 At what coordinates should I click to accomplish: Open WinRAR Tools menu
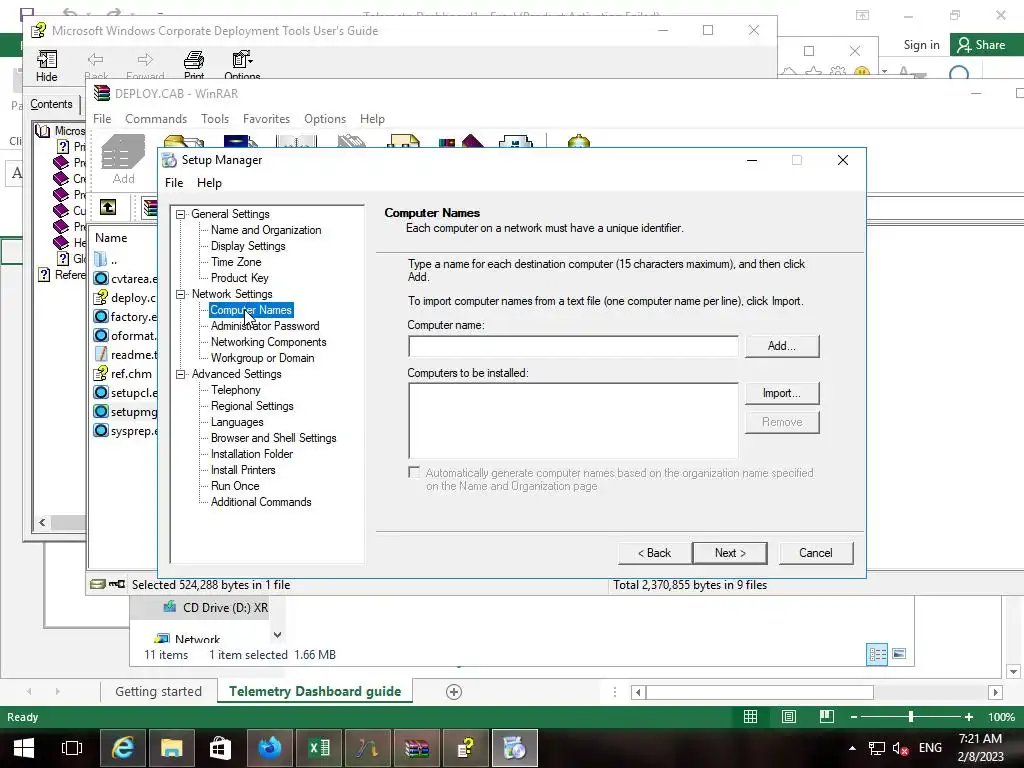point(215,119)
